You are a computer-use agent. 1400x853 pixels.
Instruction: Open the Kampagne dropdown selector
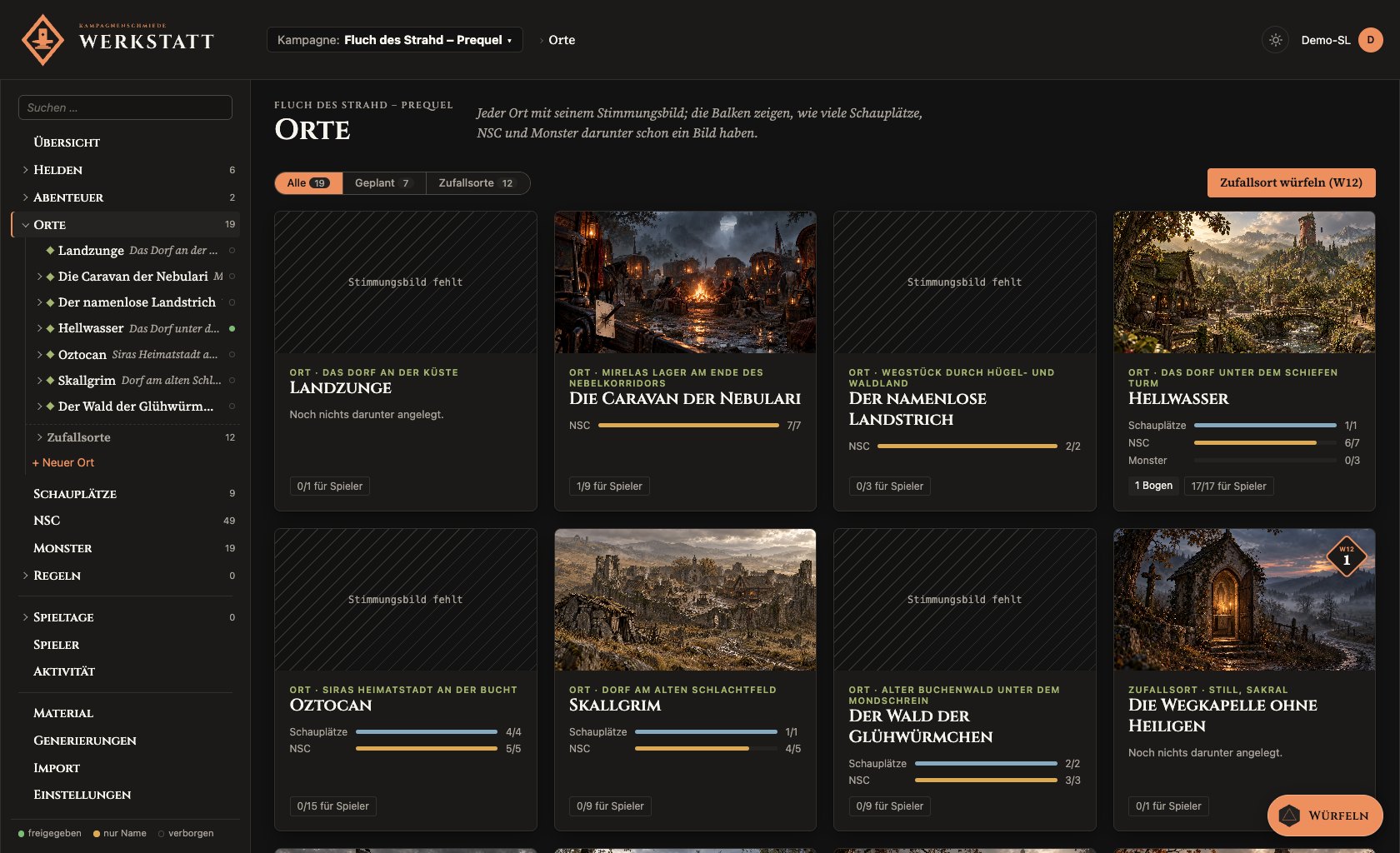(395, 40)
